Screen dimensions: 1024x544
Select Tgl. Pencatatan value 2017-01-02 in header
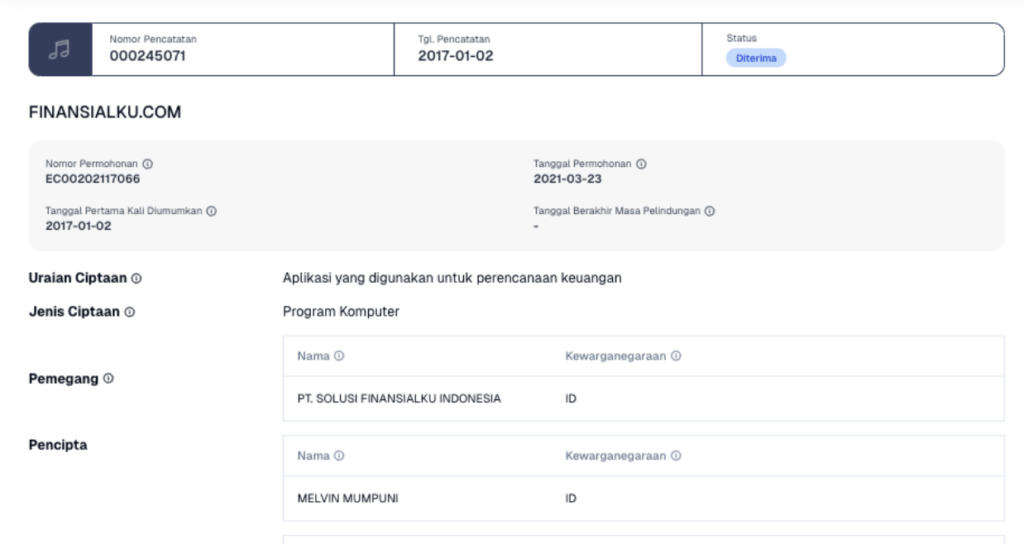(456, 56)
